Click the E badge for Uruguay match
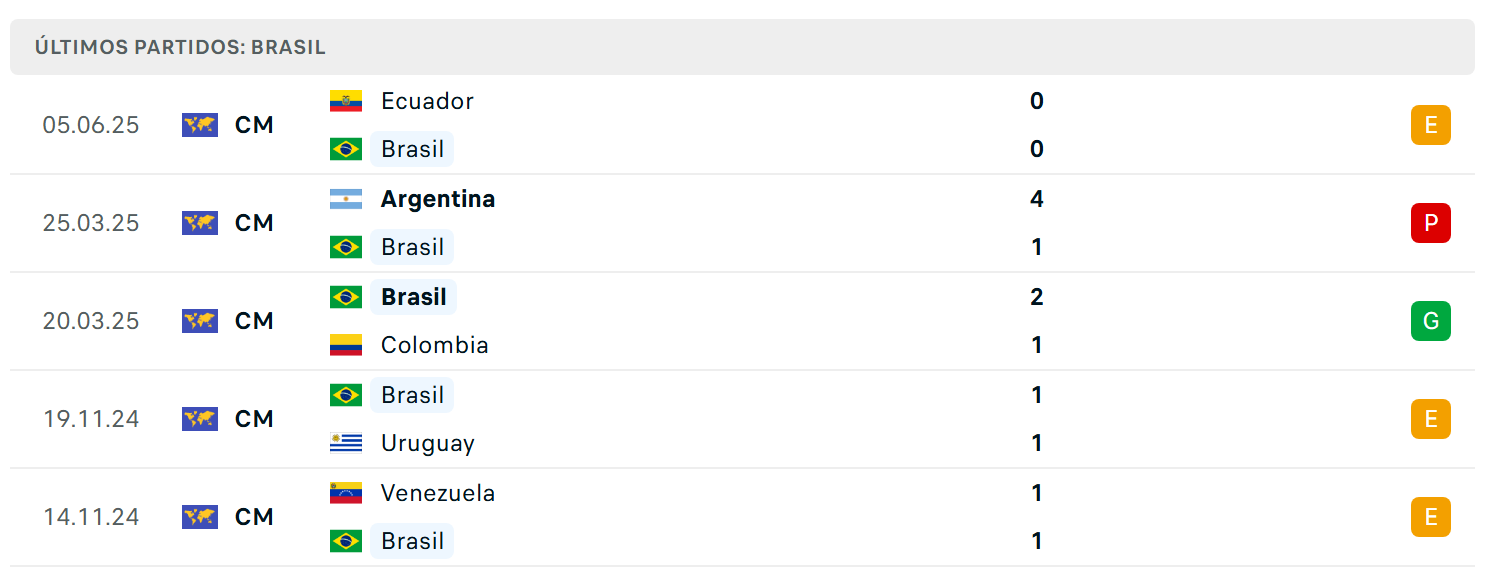1489x584 pixels. click(x=1431, y=419)
